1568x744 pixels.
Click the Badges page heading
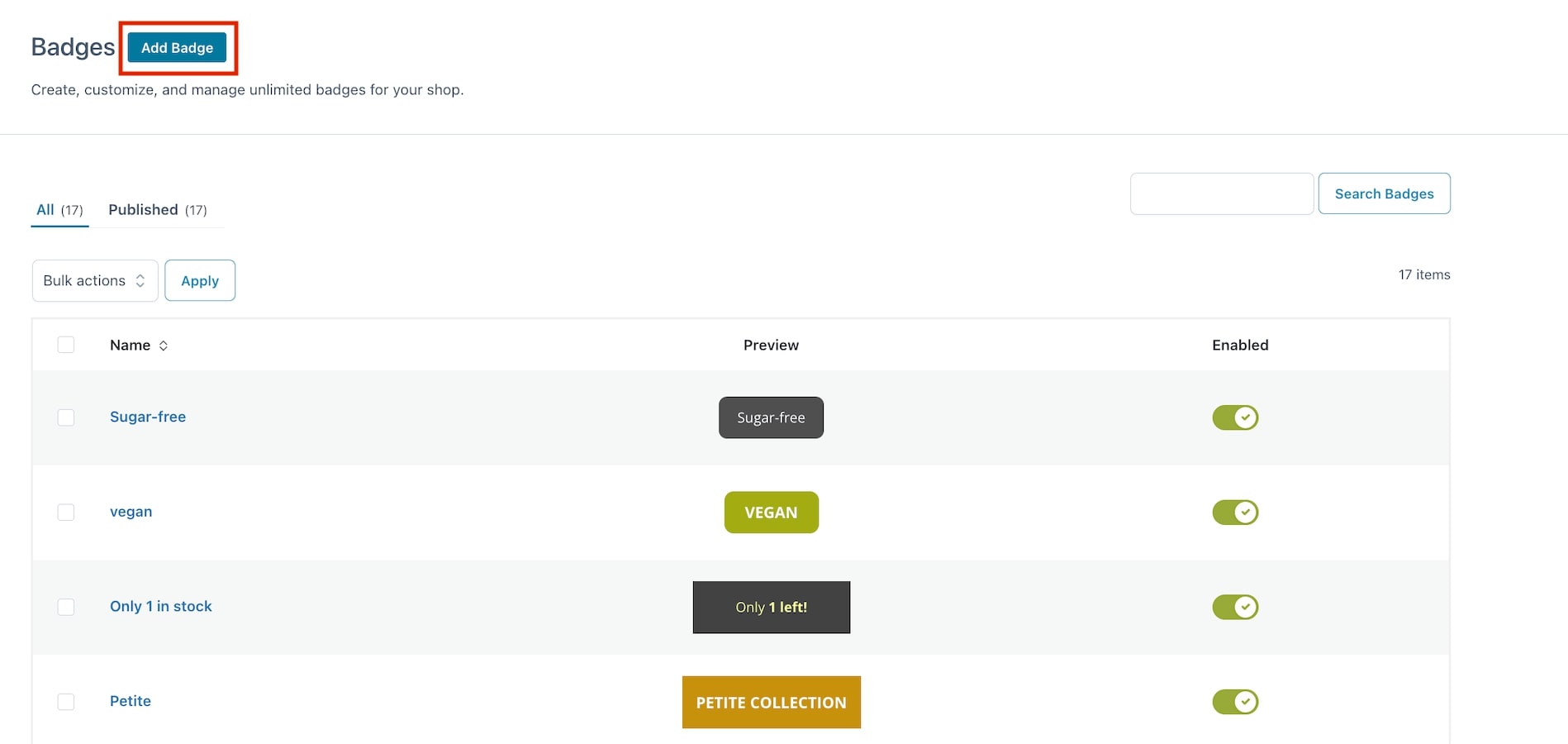coord(73,47)
